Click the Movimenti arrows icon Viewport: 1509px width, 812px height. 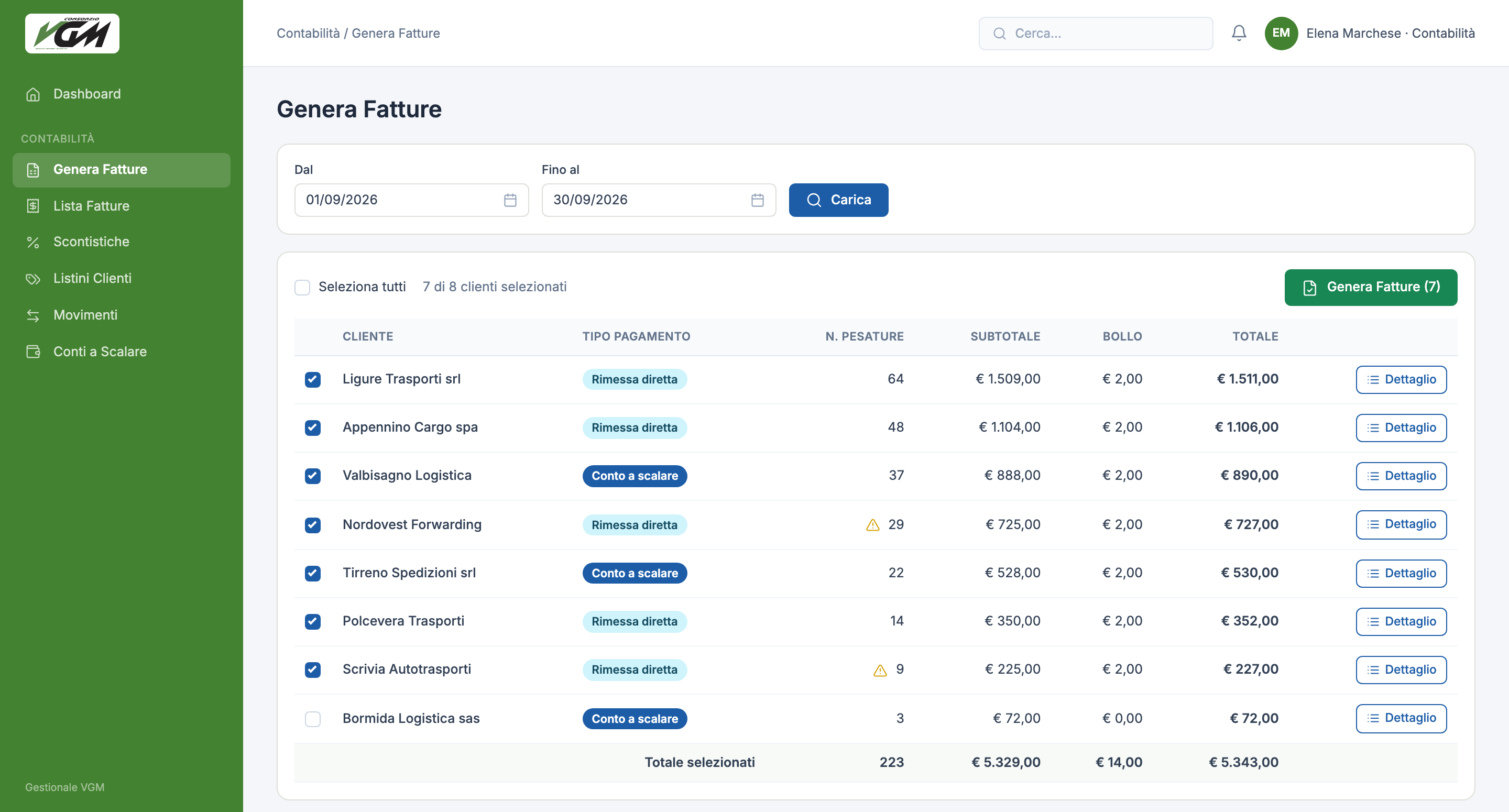33,315
